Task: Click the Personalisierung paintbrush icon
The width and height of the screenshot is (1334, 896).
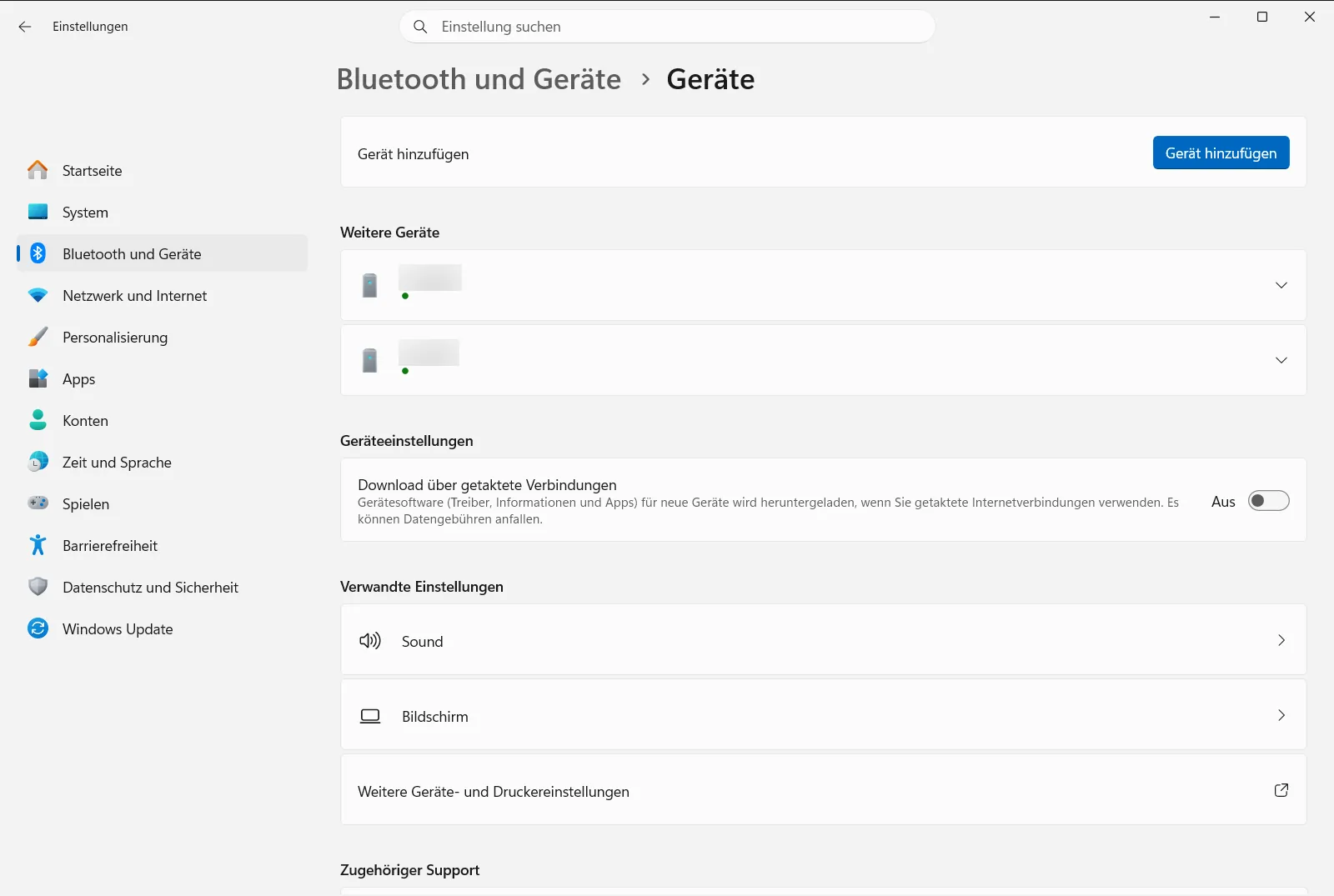Action: (38, 337)
